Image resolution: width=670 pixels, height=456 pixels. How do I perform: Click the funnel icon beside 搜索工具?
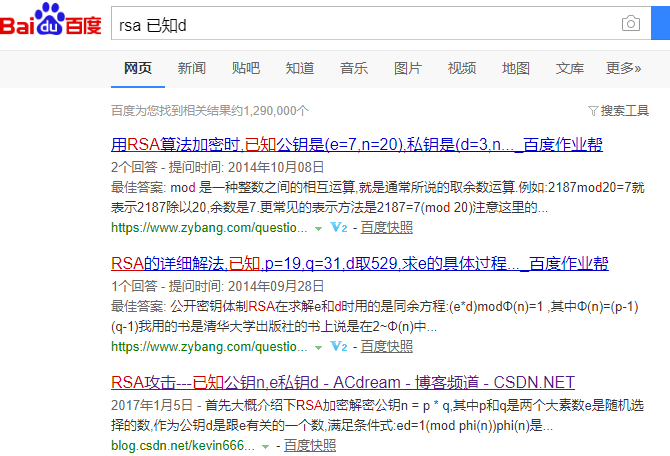coord(593,111)
